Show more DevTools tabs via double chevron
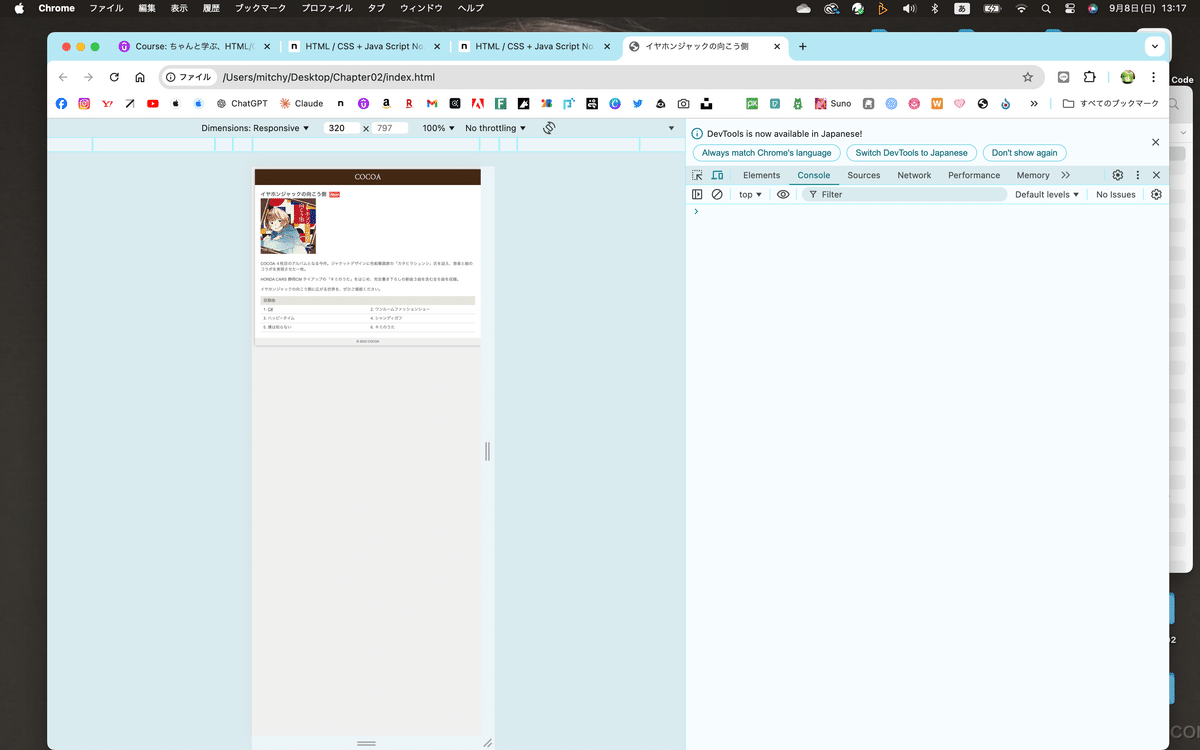Screen dimensions: 1200x750 point(1065,175)
